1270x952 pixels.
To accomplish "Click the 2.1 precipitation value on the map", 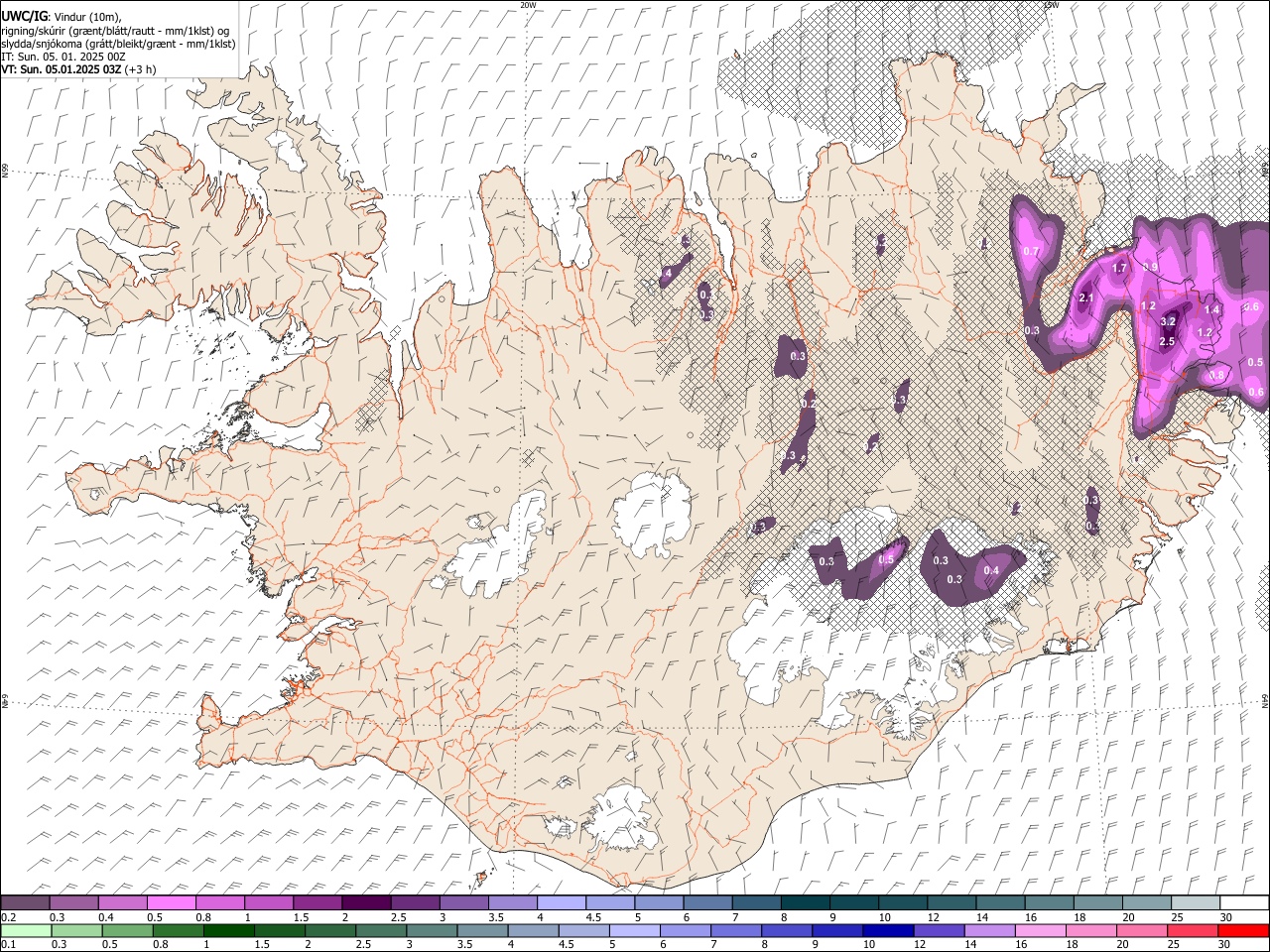I will click(x=1085, y=298).
